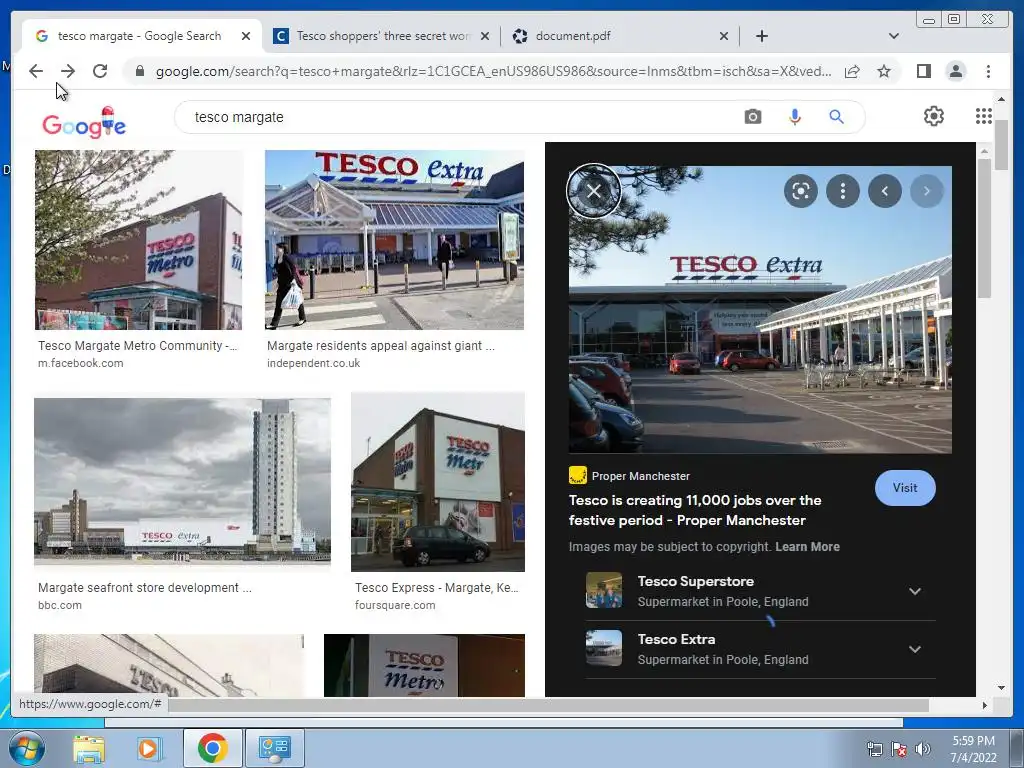Open Chrome profile avatar menu
This screenshot has width=1024, height=768.
pos(956,71)
